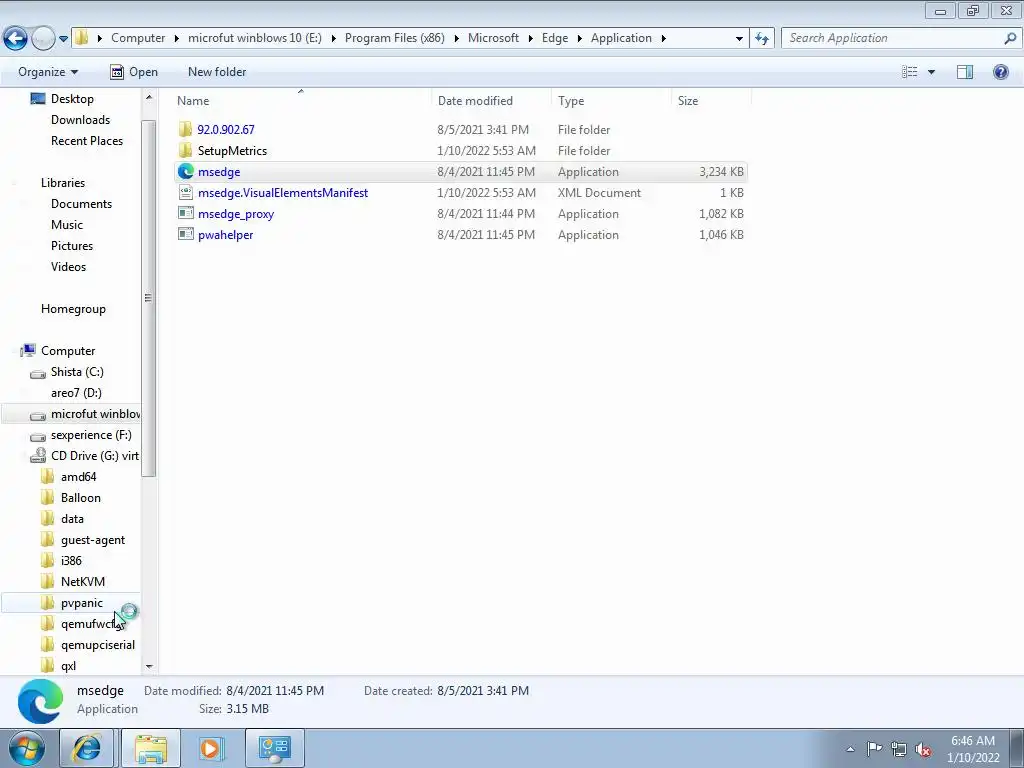Open the qemupciserial folder in tree

[x=98, y=645]
